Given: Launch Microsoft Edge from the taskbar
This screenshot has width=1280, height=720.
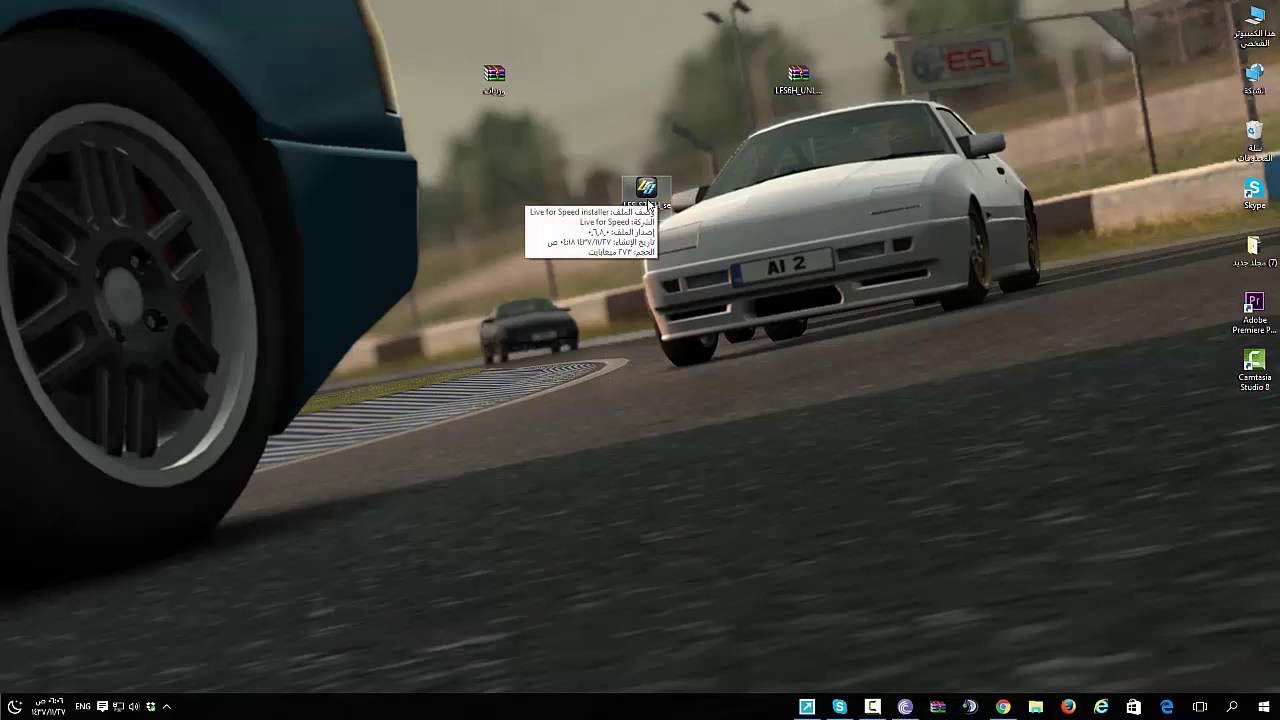Looking at the screenshot, I should point(1166,707).
